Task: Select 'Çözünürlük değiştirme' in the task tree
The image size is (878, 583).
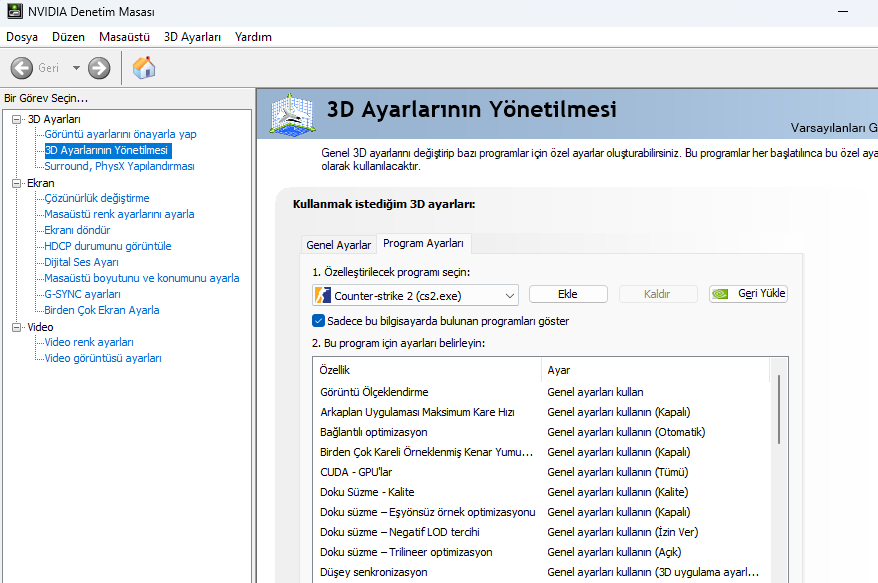Action: pyautogui.click(x=97, y=198)
